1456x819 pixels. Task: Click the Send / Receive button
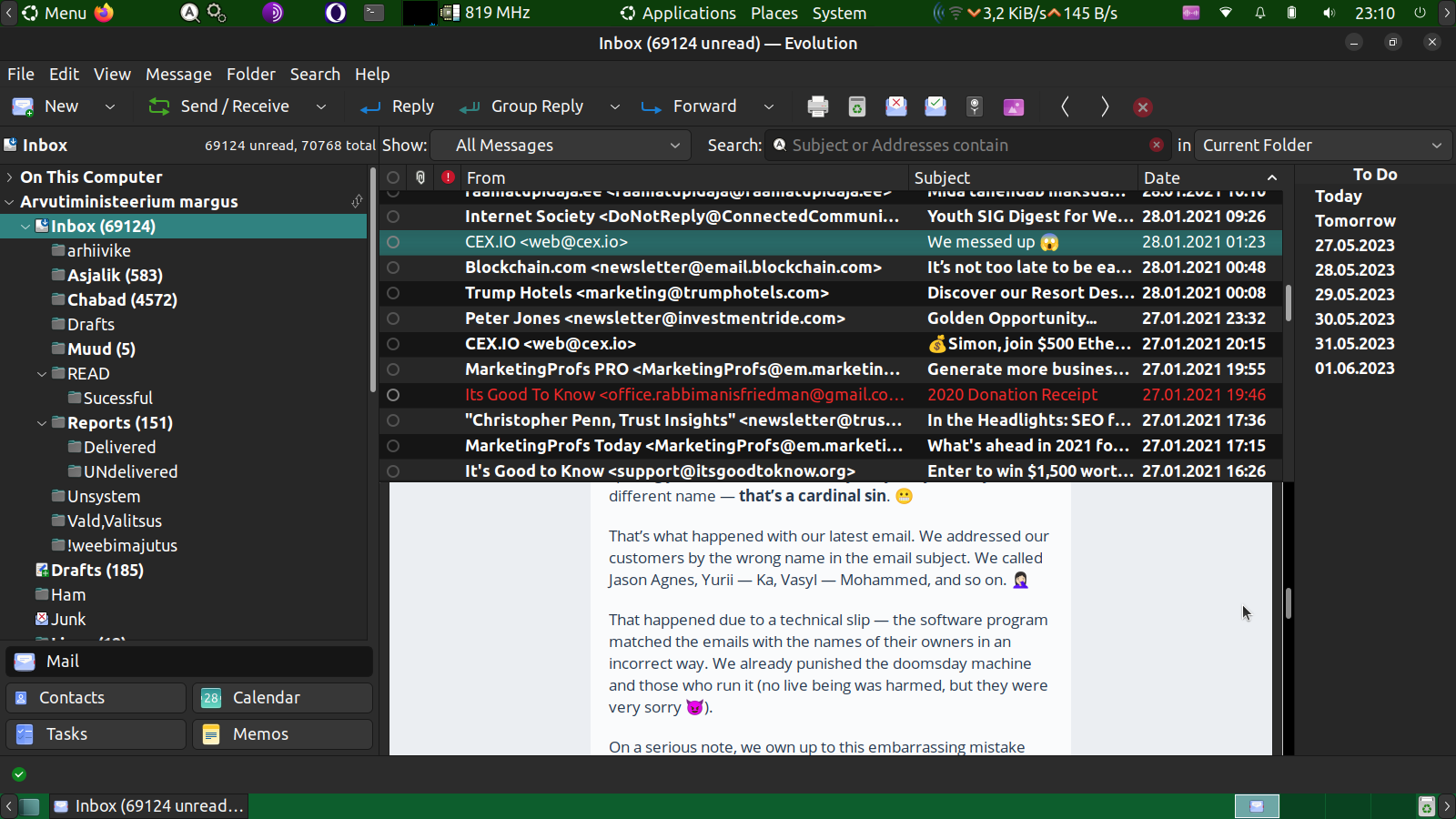tap(219, 106)
